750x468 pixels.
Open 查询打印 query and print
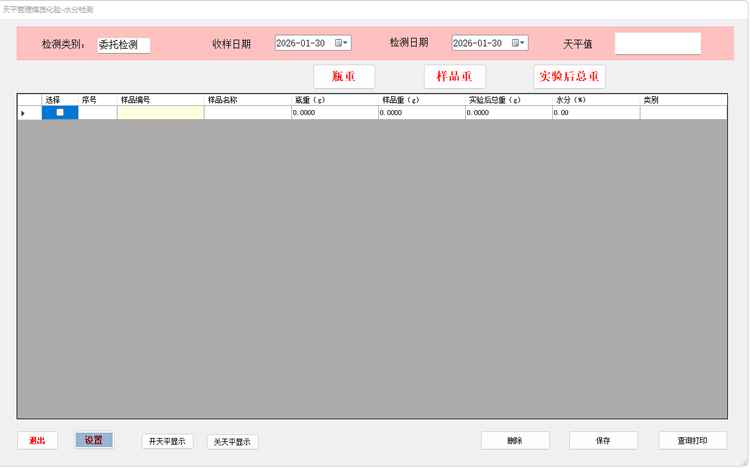pyautogui.click(x=692, y=440)
